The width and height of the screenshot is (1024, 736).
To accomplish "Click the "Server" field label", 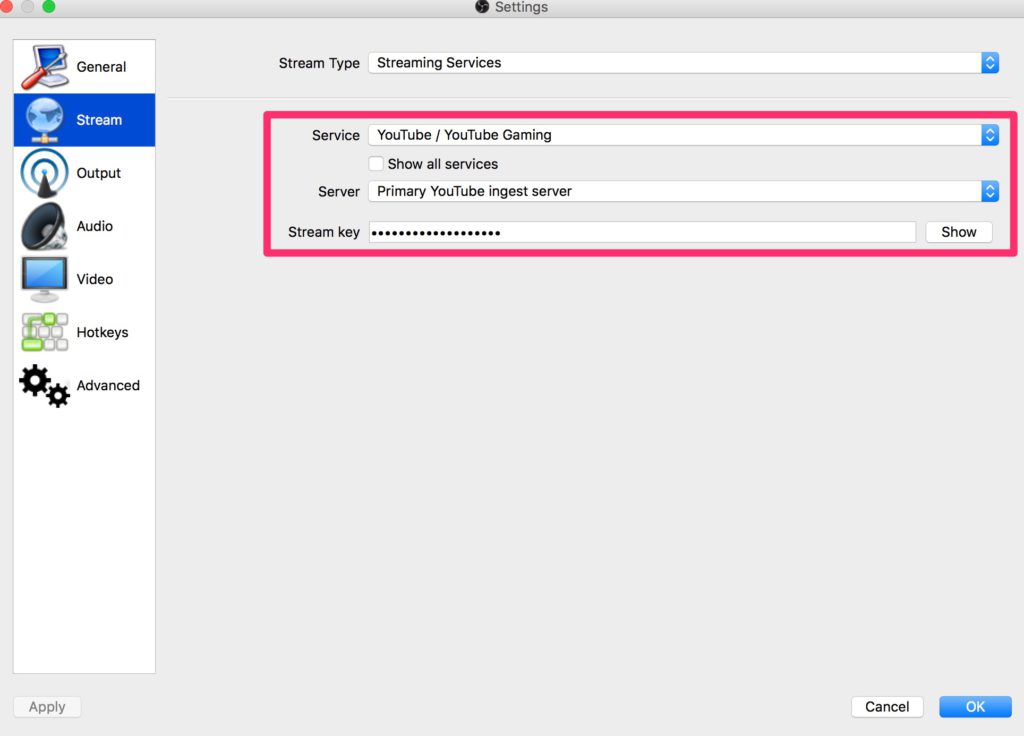I will click(339, 191).
